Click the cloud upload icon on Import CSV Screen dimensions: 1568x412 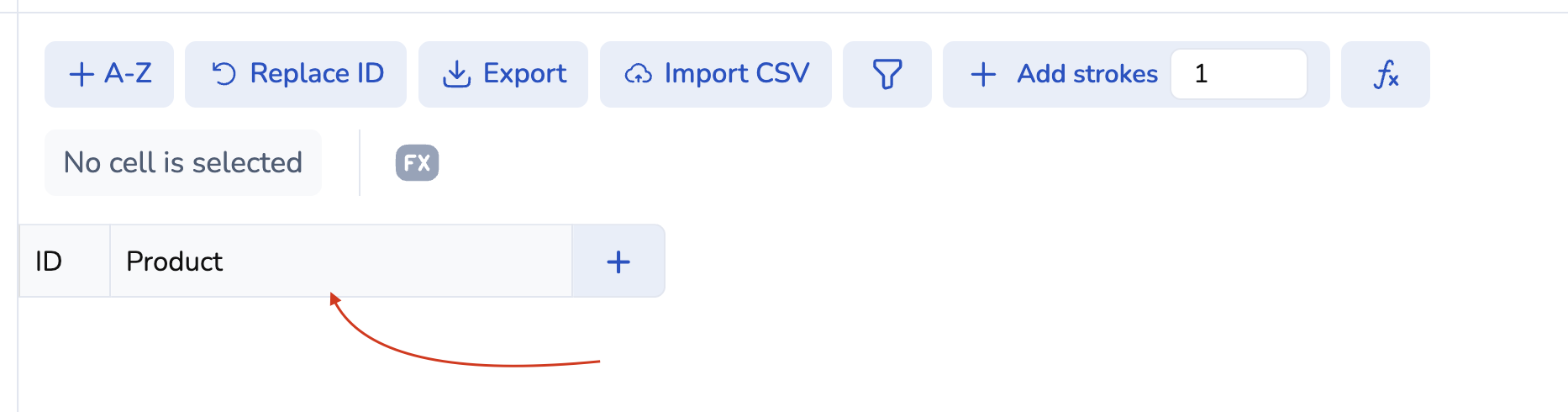point(638,74)
